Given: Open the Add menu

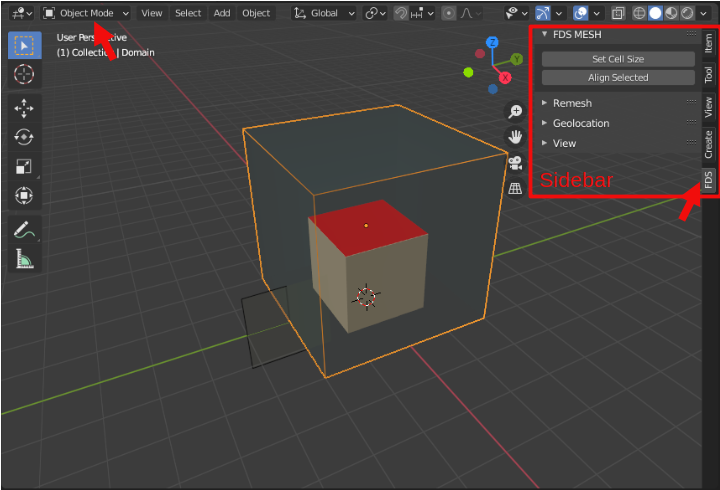Looking at the screenshot, I should [x=222, y=13].
